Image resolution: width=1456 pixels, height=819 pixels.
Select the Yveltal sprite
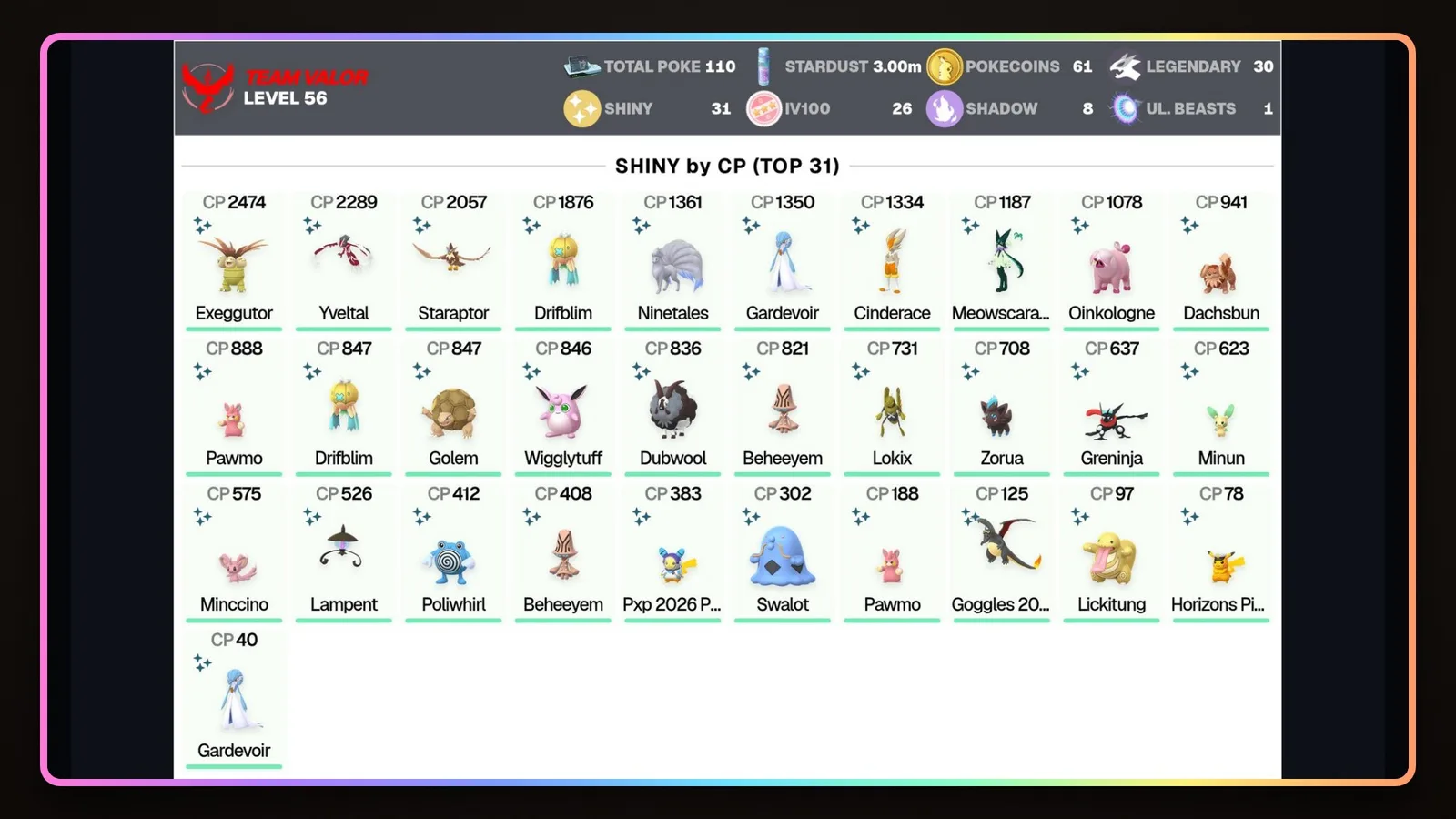click(x=343, y=256)
